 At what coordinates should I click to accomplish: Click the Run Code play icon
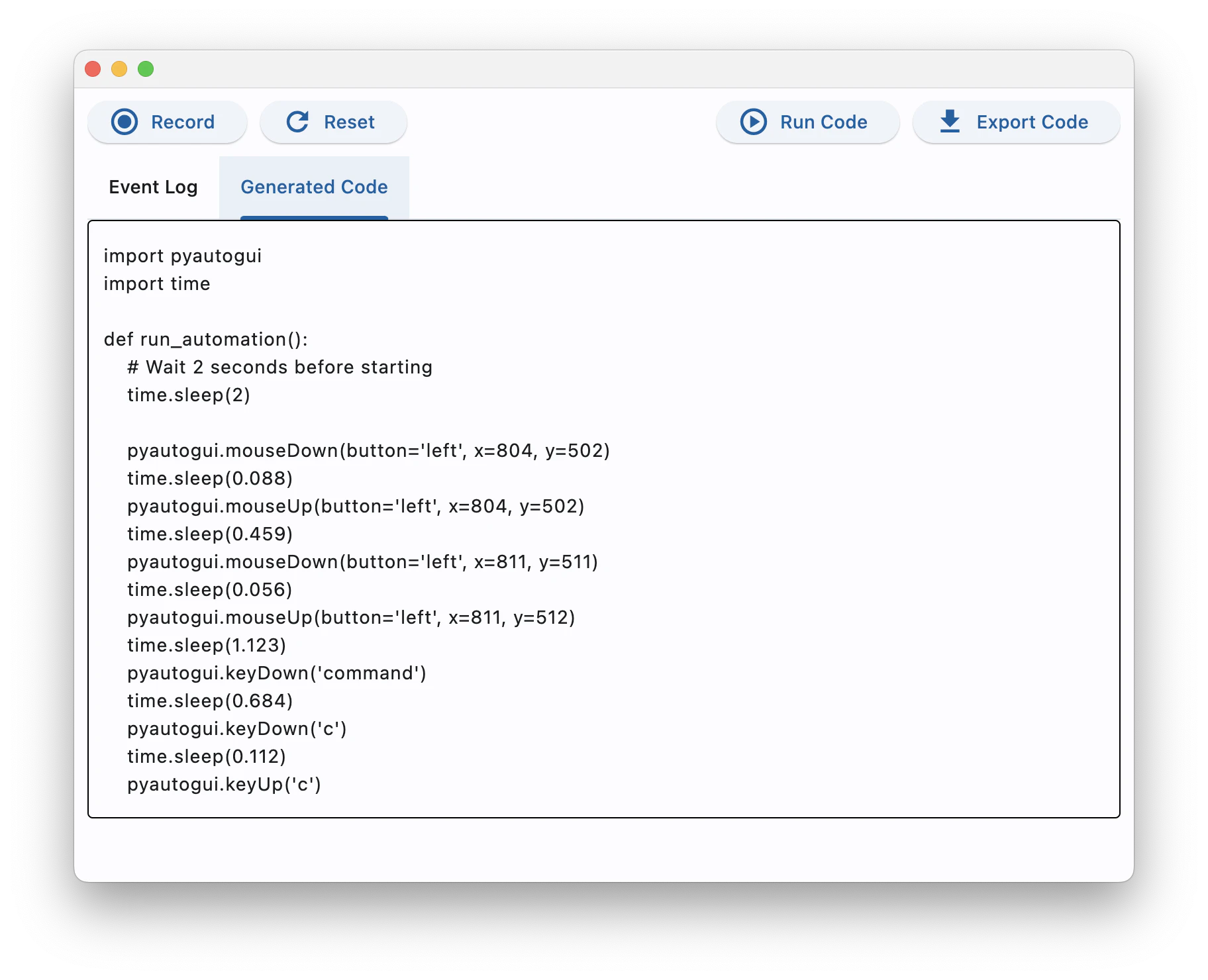point(754,122)
